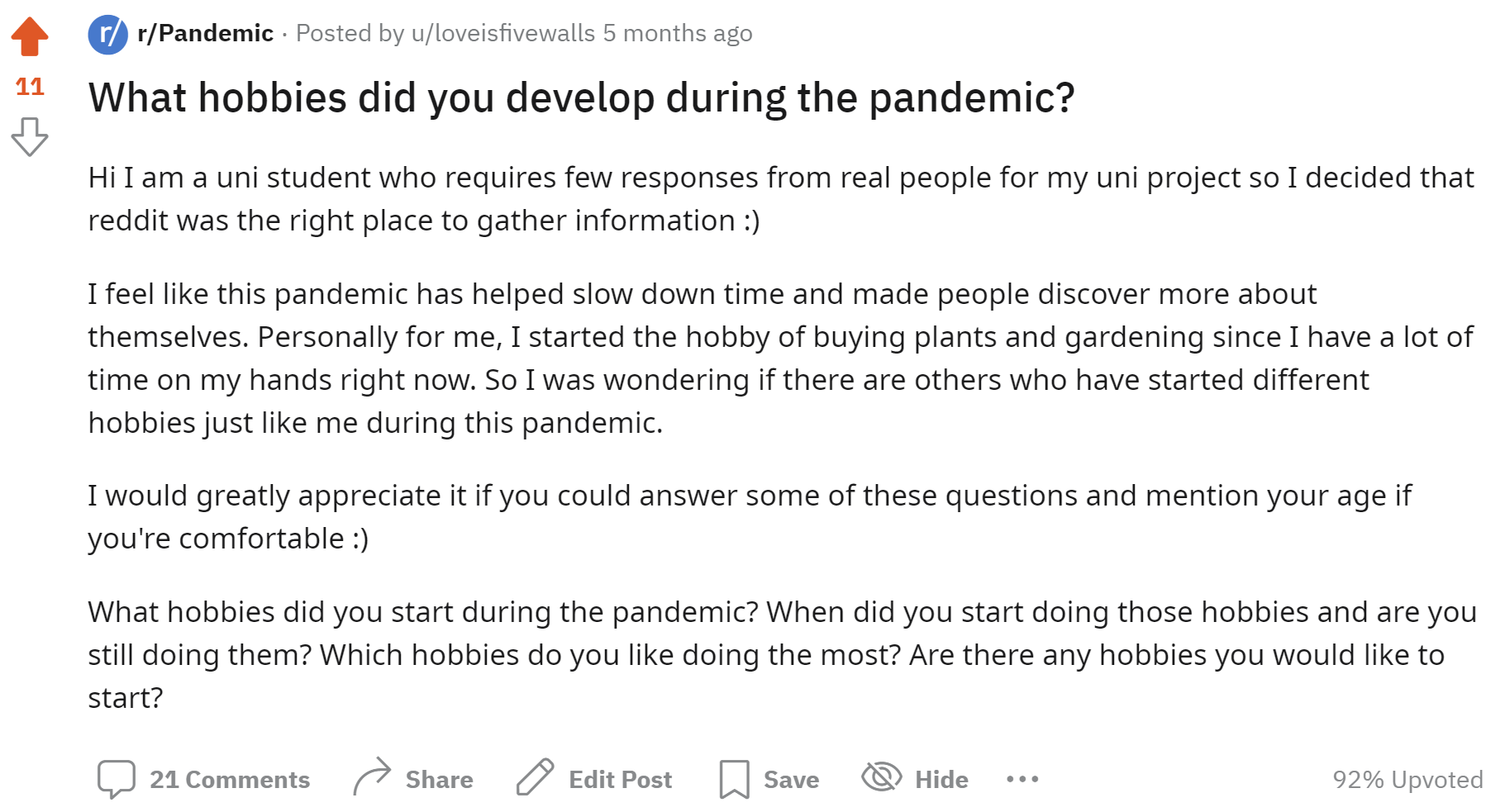Image resolution: width=1505 pixels, height=812 pixels.
Task: Click the orange upvote arrow
Action: click(30, 36)
